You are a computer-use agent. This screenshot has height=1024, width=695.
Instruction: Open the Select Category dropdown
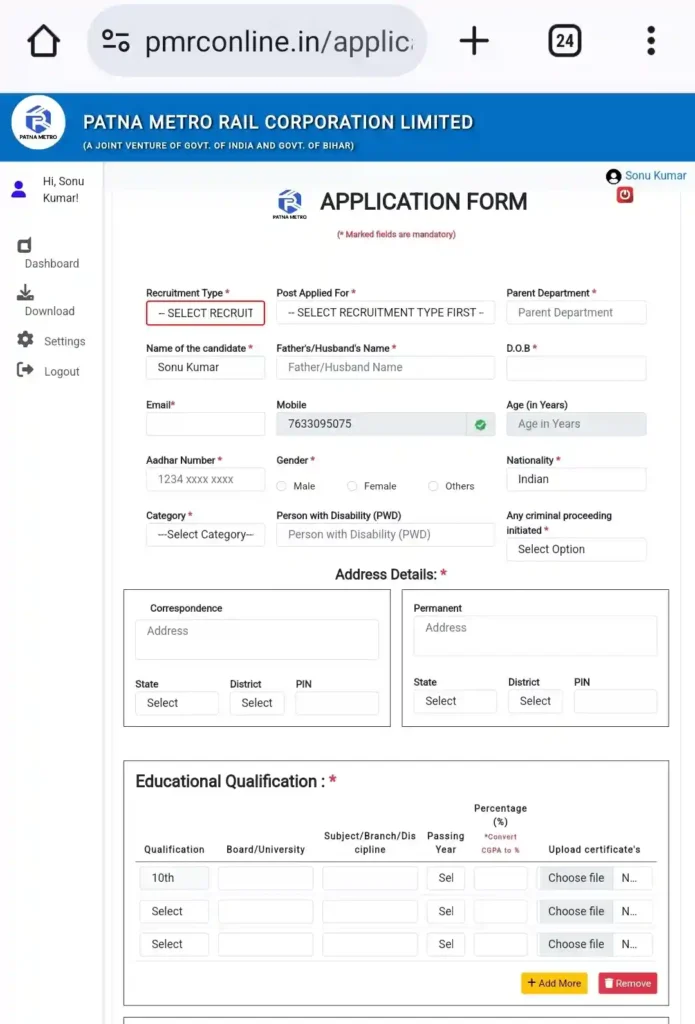tap(205, 534)
